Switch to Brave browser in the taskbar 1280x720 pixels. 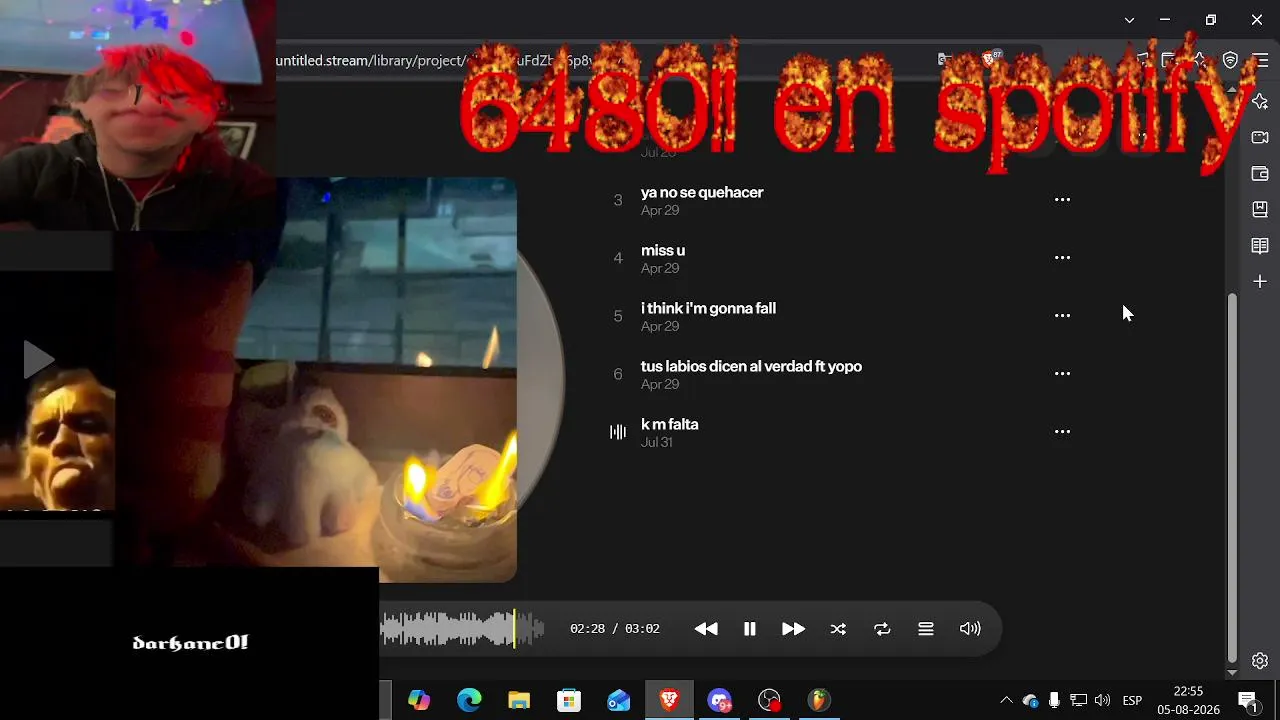point(669,700)
